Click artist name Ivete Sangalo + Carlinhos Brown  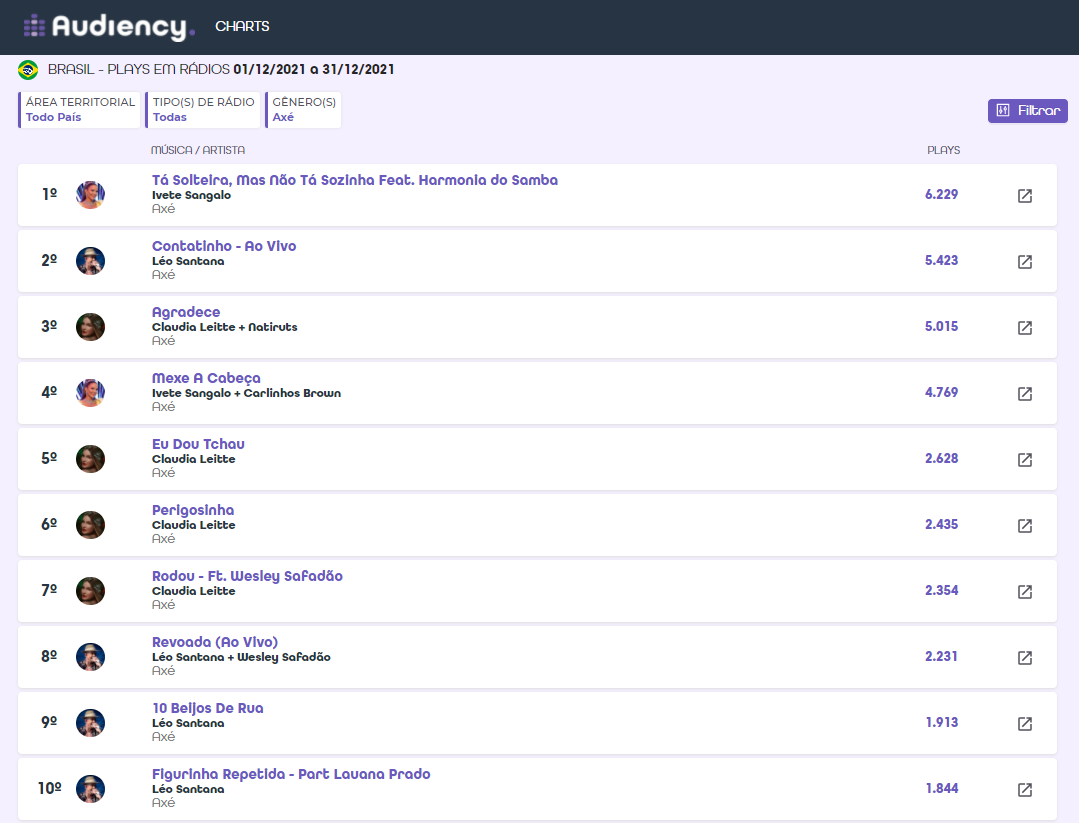click(246, 393)
